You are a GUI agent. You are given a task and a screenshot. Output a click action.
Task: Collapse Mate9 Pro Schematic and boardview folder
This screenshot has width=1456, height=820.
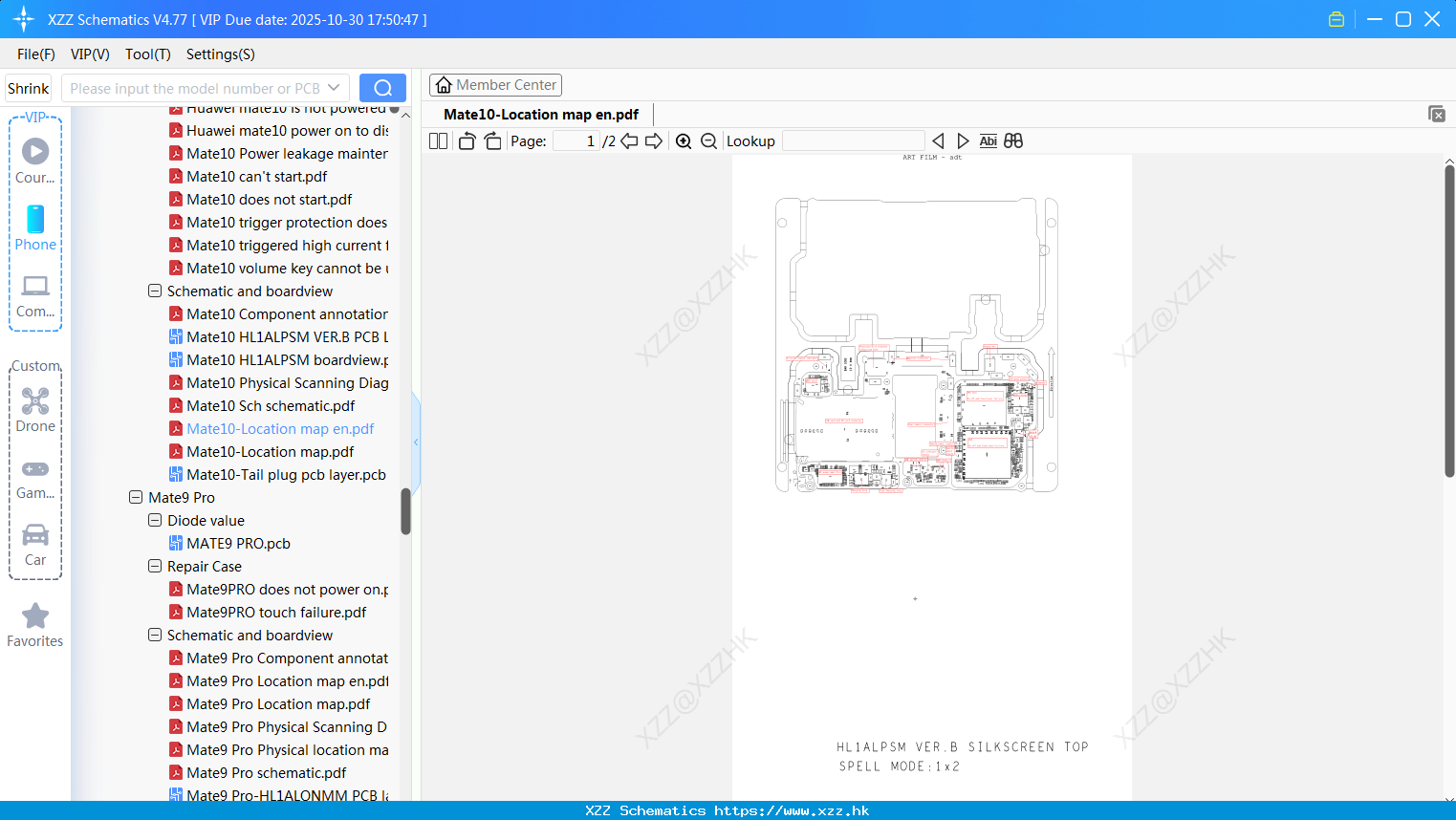coord(155,635)
